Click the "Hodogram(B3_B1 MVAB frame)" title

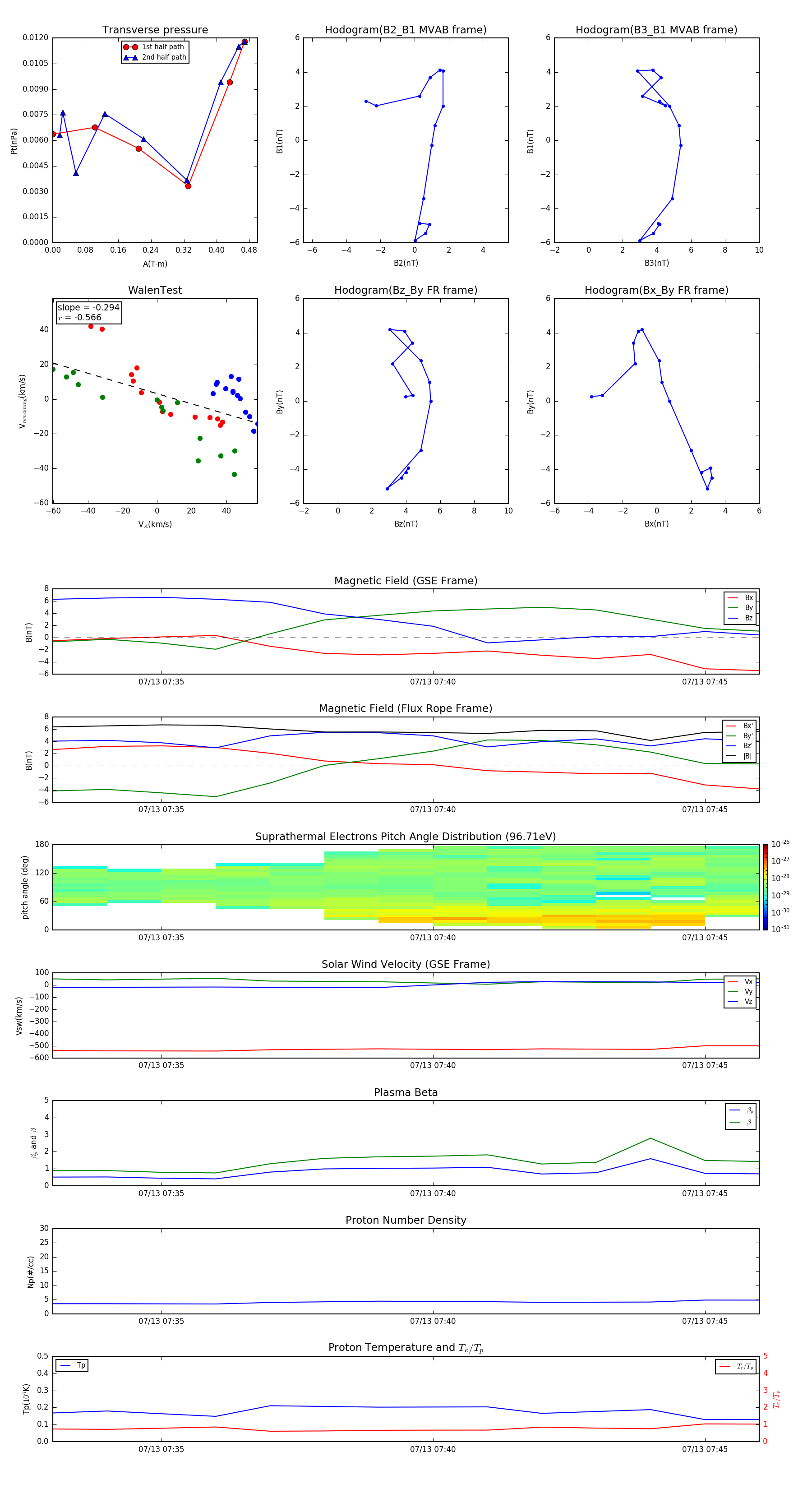tap(656, 30)
